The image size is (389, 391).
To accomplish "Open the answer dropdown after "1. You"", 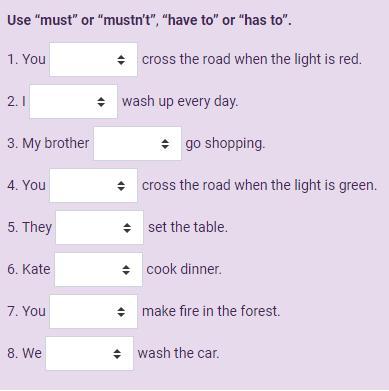I will coord(93,59).
